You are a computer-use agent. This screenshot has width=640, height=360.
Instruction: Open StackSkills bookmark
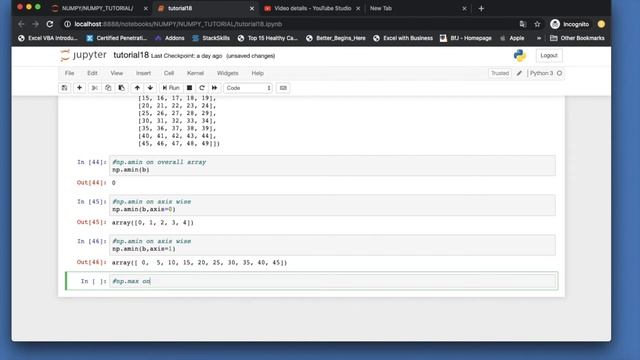(x=211, y=38)
